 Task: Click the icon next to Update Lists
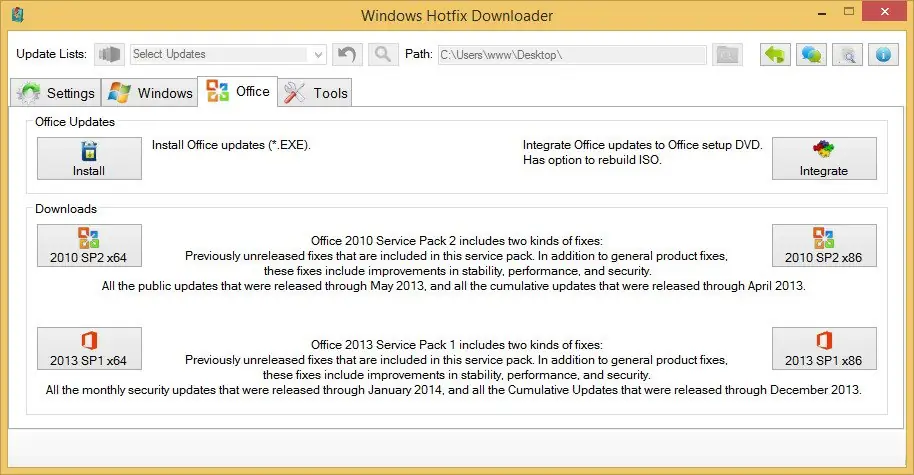111,54
